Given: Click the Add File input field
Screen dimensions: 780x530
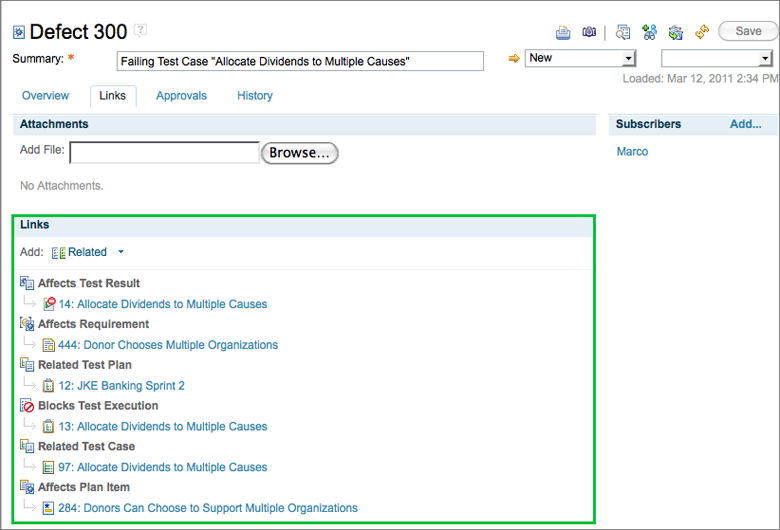Looking at the screenshot, I should pyautogui.click(x=165, y=153).
